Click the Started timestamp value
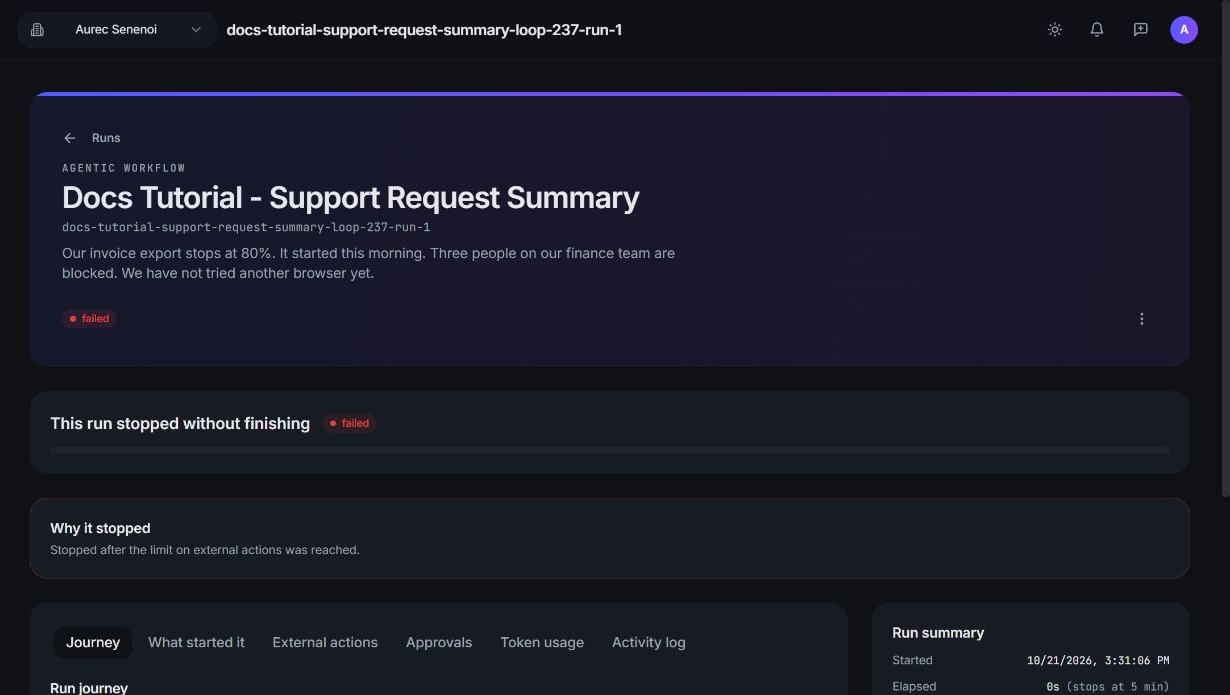 click(1098, 660)
